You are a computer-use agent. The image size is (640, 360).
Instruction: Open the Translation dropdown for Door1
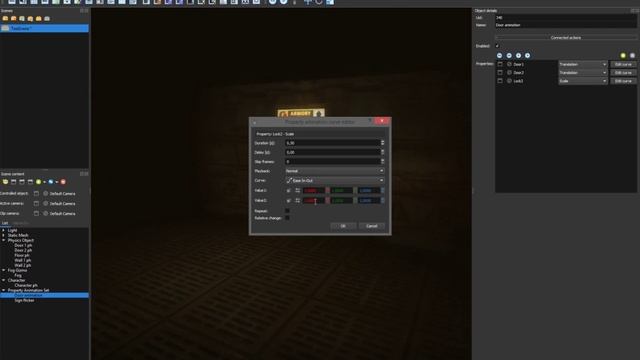click(582, 64)
